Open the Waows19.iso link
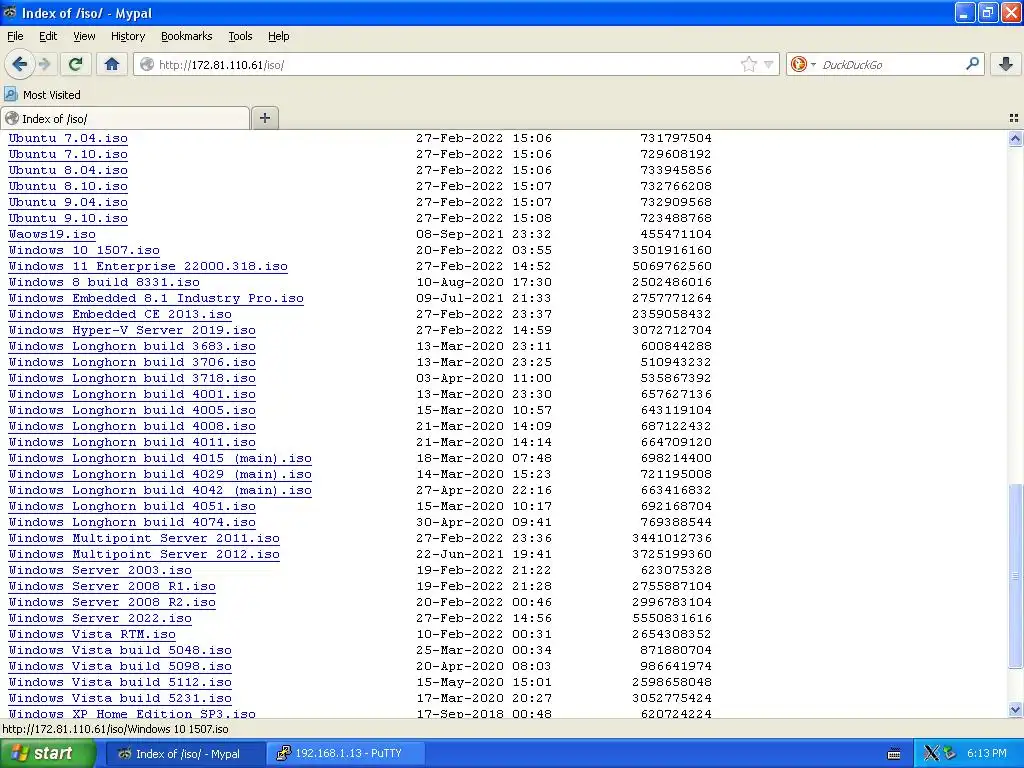This screenshot has width=1024, height=768. [52, 234]
